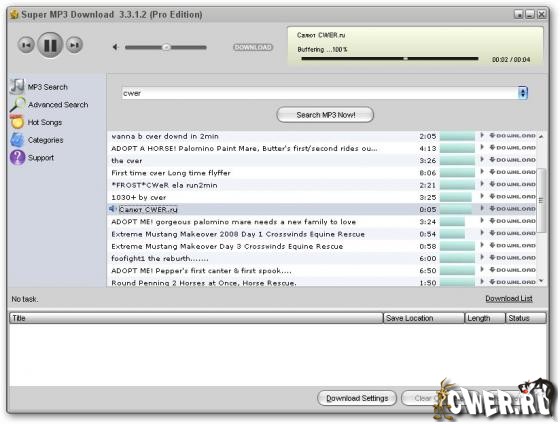Open Download Settings

click(x=357, y=398)
